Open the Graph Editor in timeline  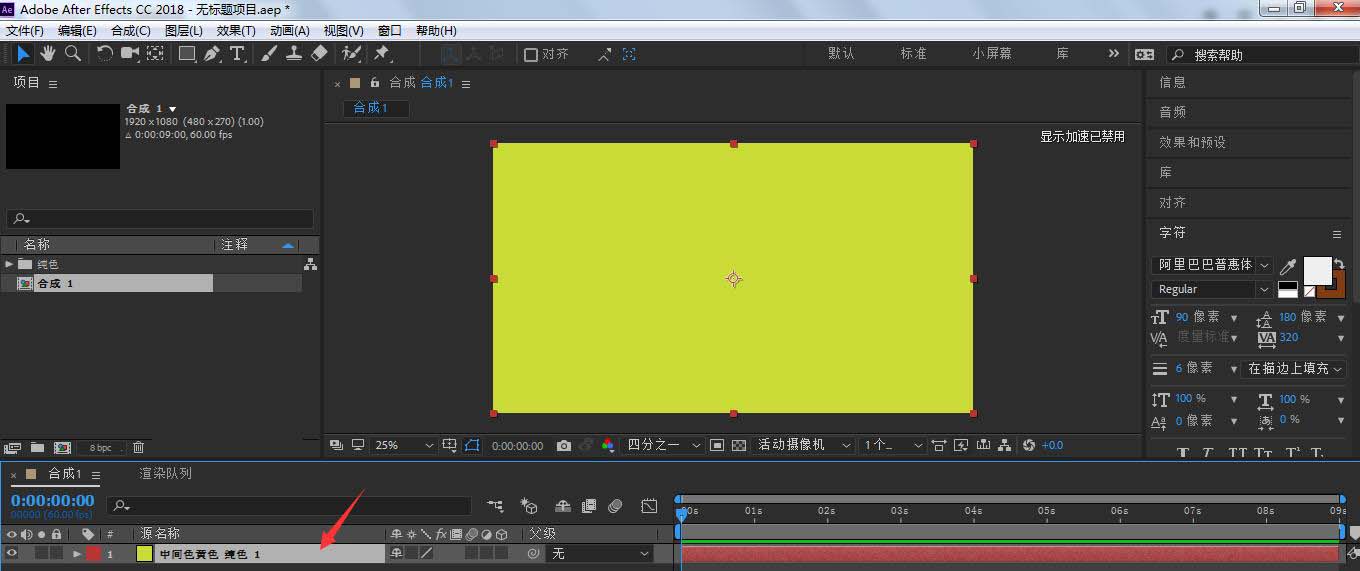coord(649,507)
